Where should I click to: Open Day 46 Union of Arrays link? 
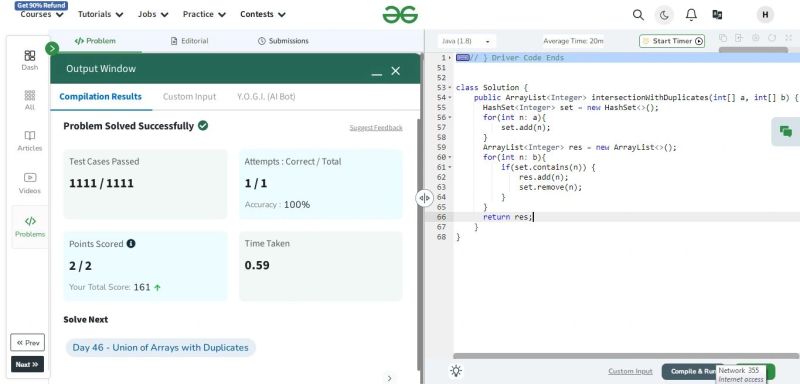tap(160, 348)
